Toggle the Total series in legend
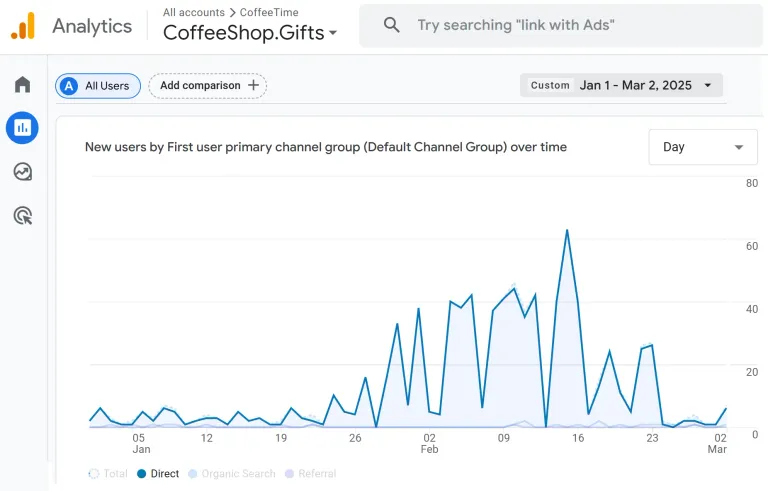768x491 pixels. (x=108, y=473)
